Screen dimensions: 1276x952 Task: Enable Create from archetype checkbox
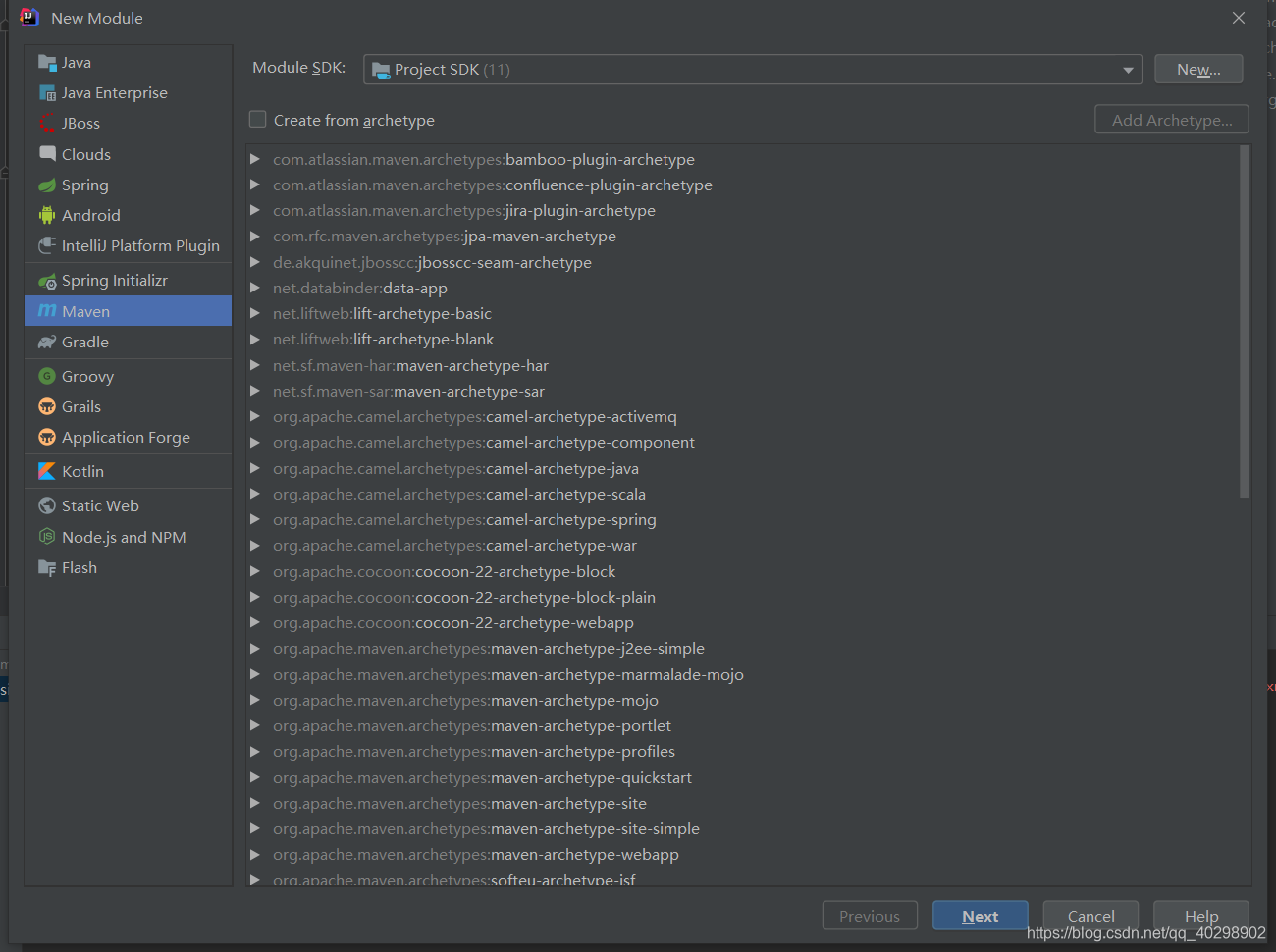click(258, 119)
